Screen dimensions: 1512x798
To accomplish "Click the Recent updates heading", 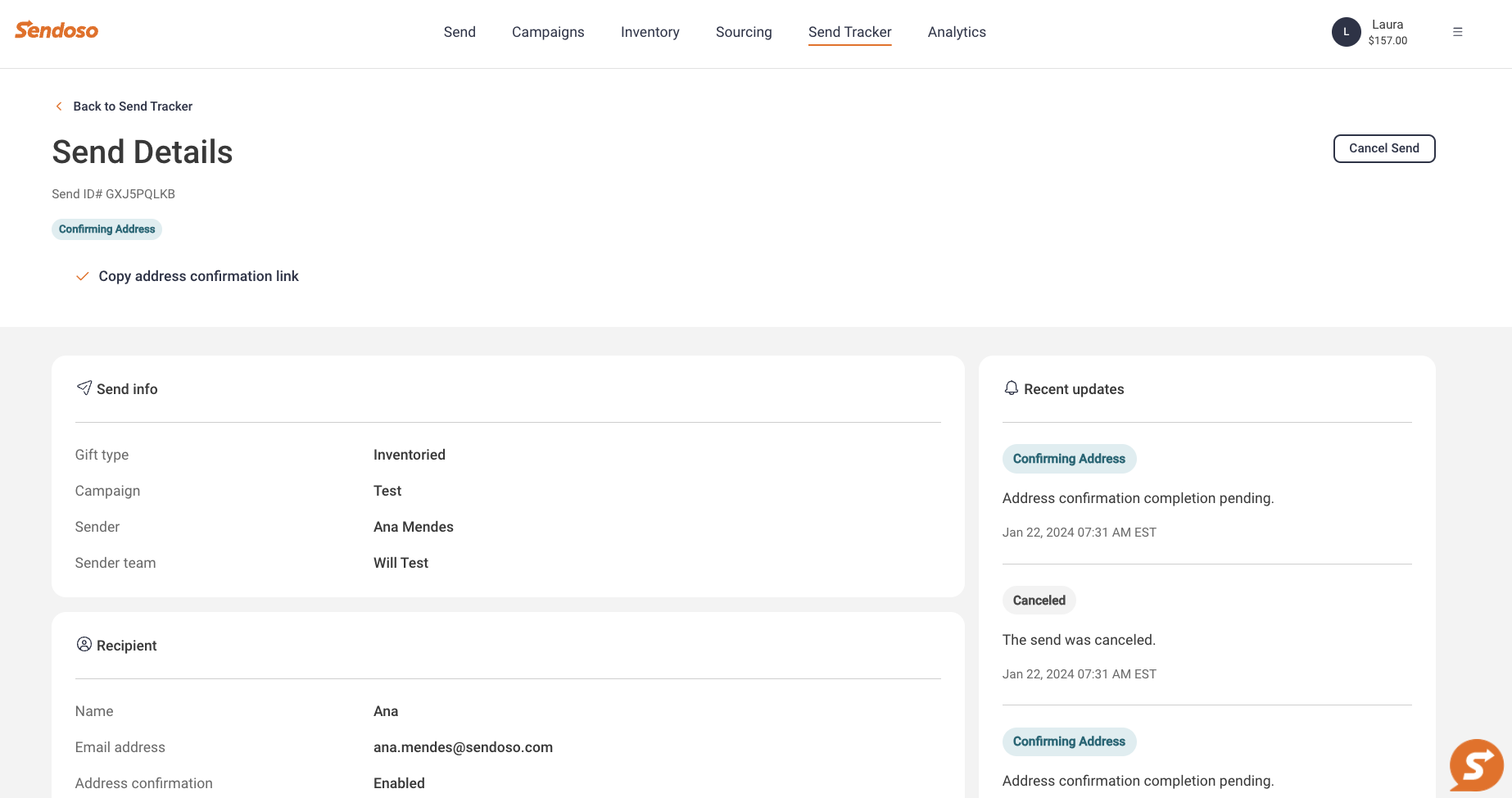I will [x=1074, y=389].
